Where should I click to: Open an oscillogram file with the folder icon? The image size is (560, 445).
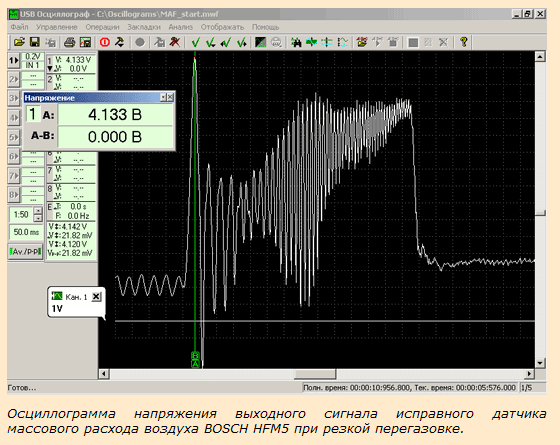pos(19,42)
